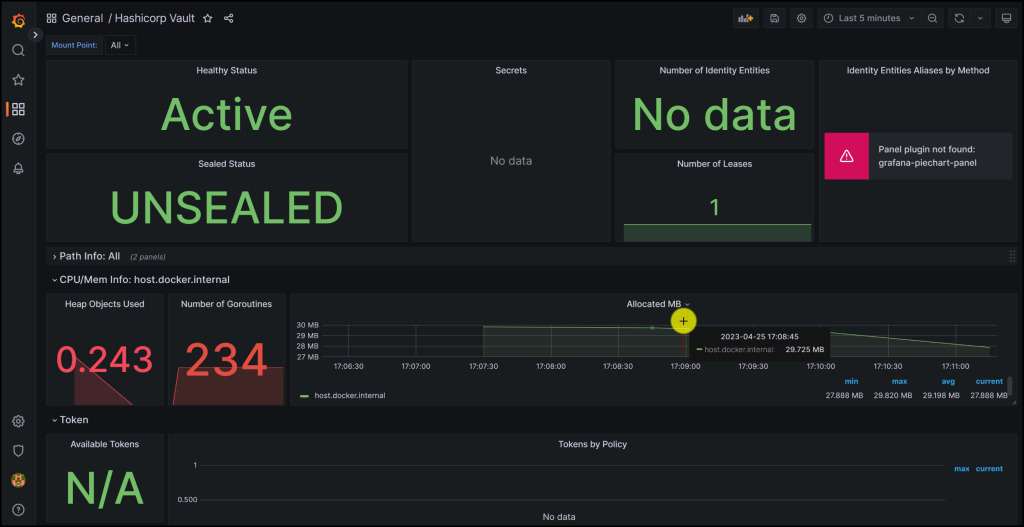Click the General folder breadcrumb
This screenshot has width=1024, height=527.
(82, 18)
